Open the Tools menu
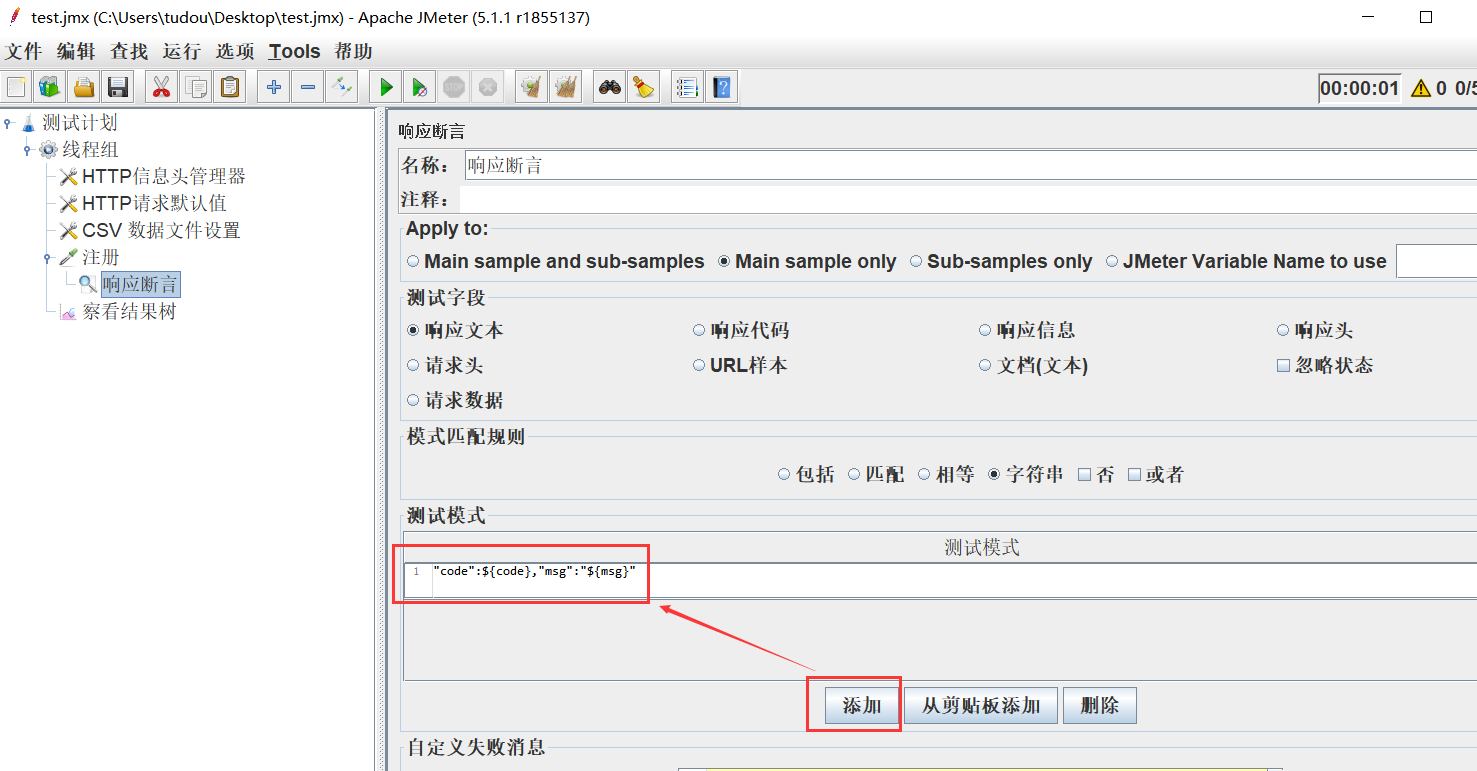Screen dimensions: 1477x771 295,51
